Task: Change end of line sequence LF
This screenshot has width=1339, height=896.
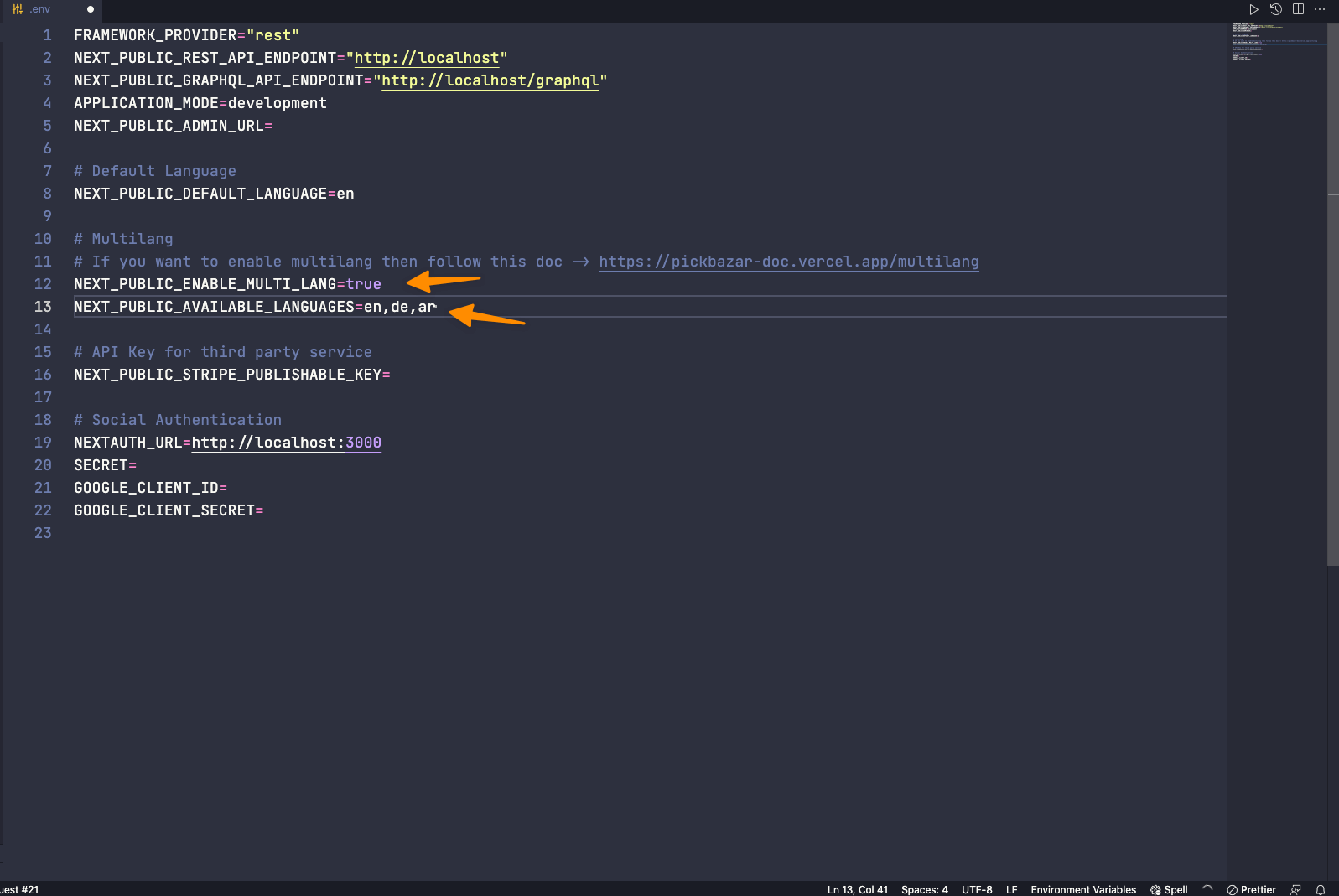Action: (1012, 889)
